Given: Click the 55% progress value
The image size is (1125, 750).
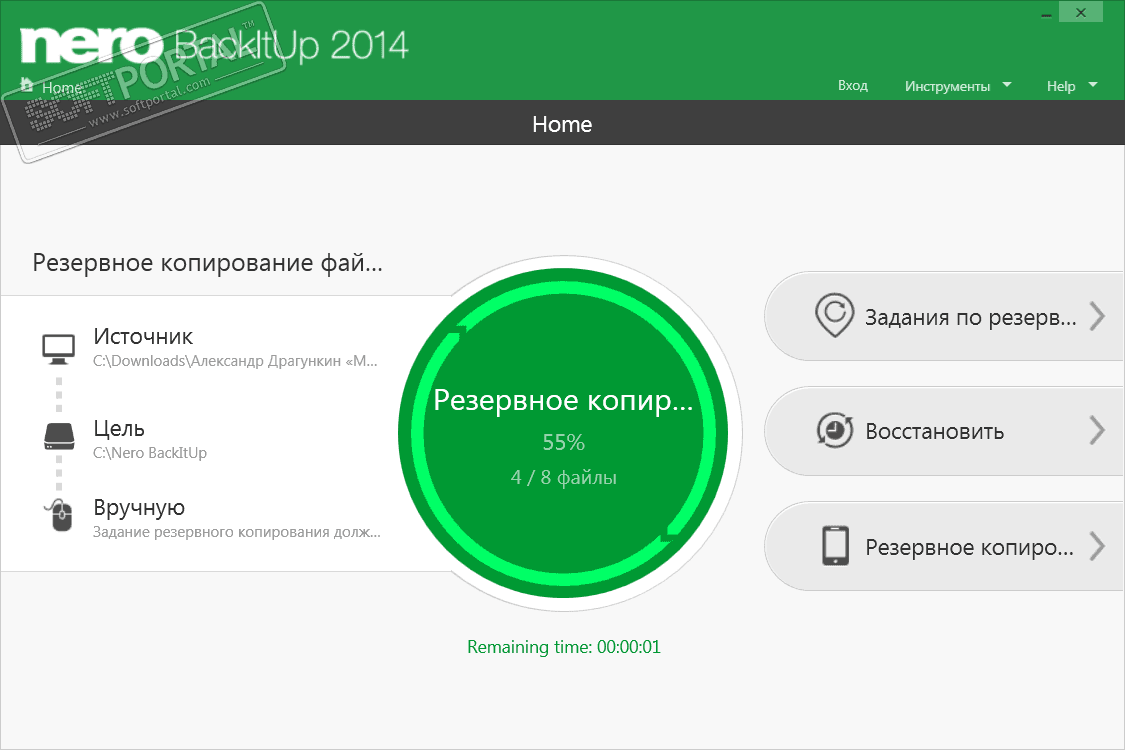Looking at the screenshot, I should point(563,442).
